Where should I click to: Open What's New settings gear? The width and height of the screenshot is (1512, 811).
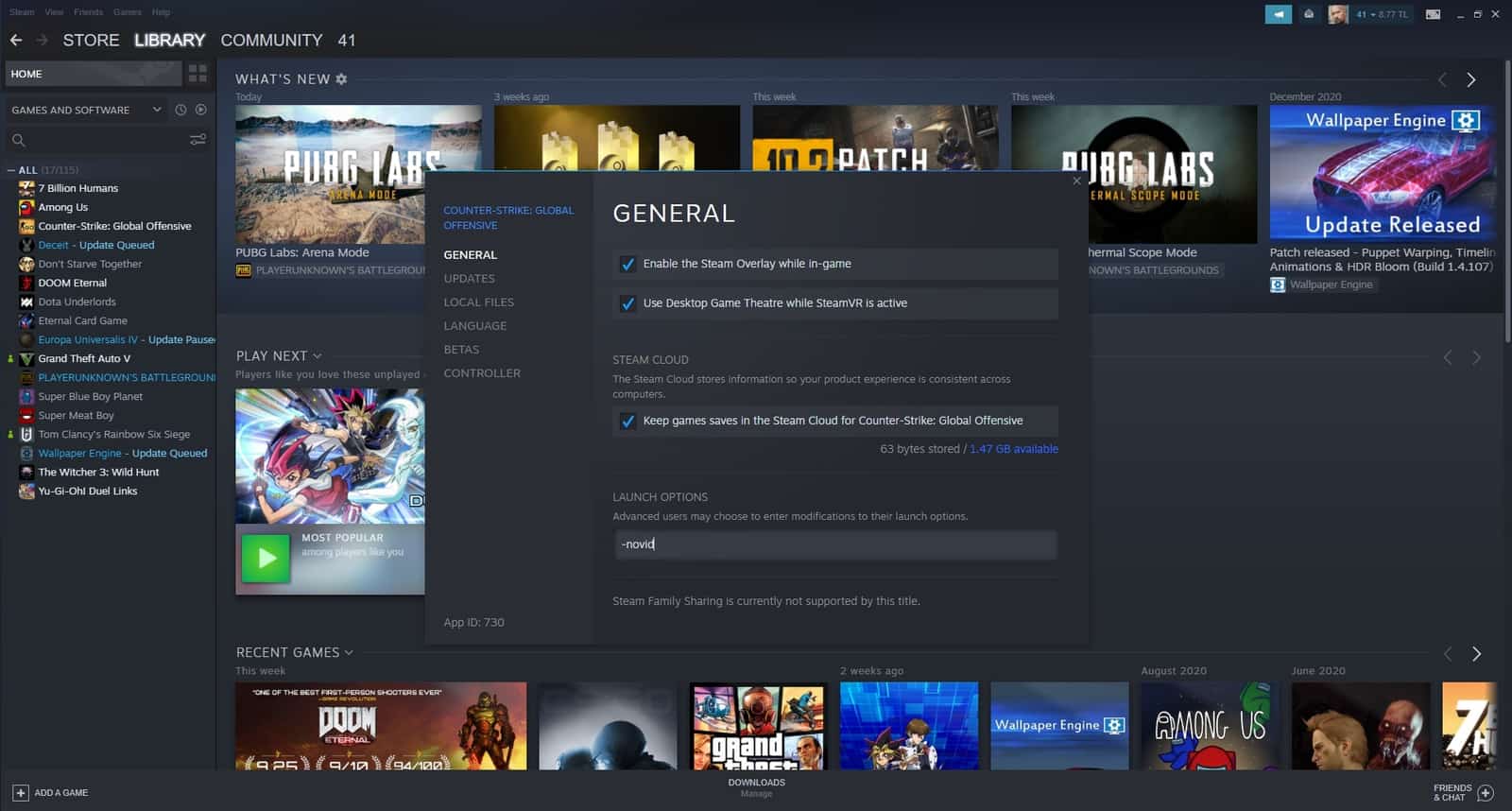[341, 79]
